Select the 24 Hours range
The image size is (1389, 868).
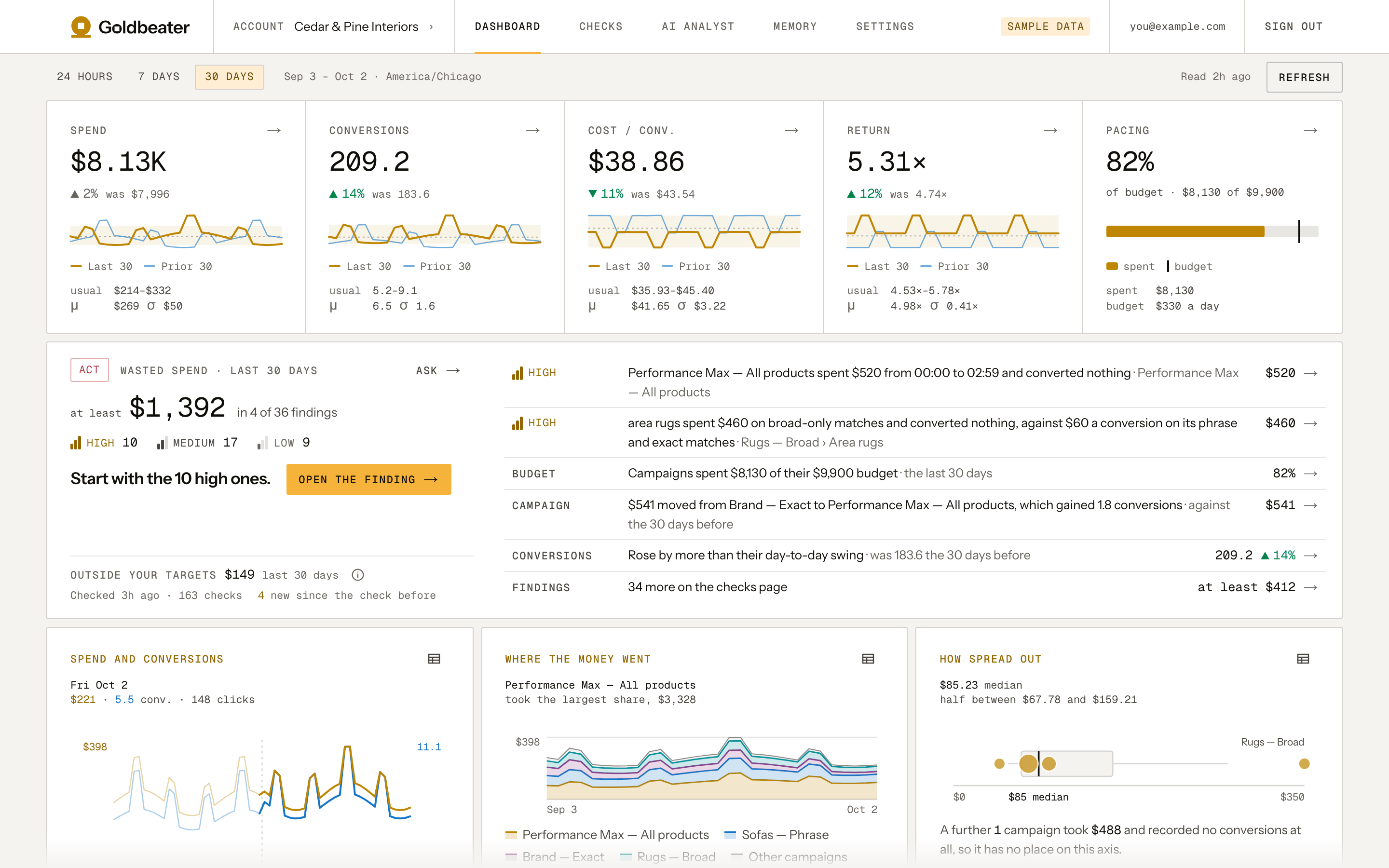pos(85,77)
